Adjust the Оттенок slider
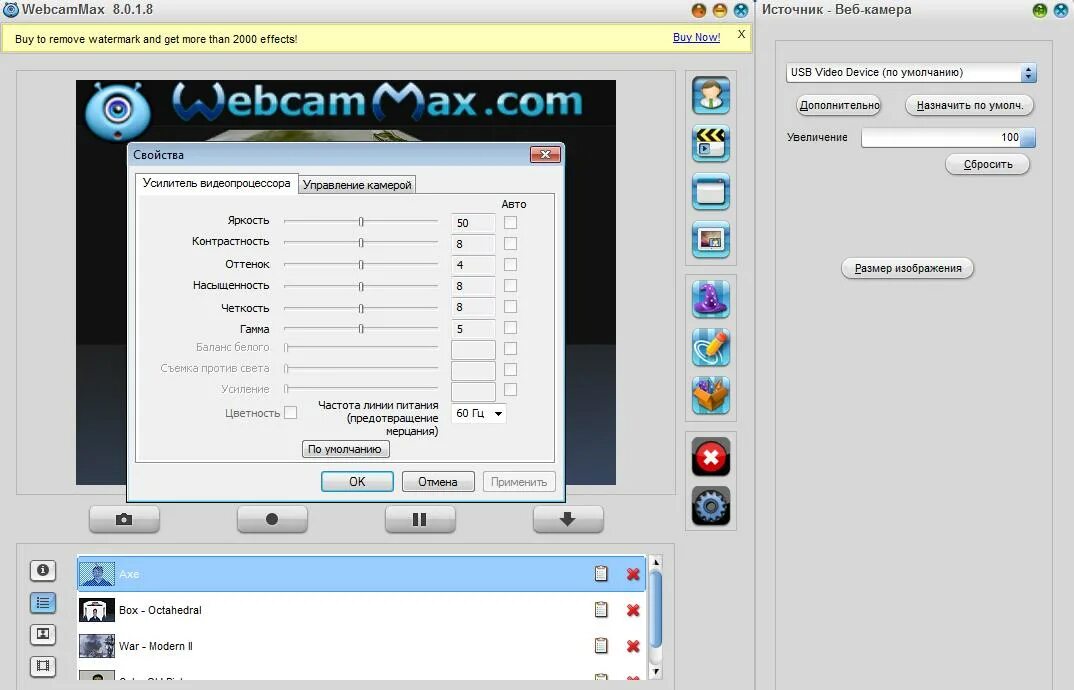The width and height of the screenshot is (1074, 690). (361, 264)
